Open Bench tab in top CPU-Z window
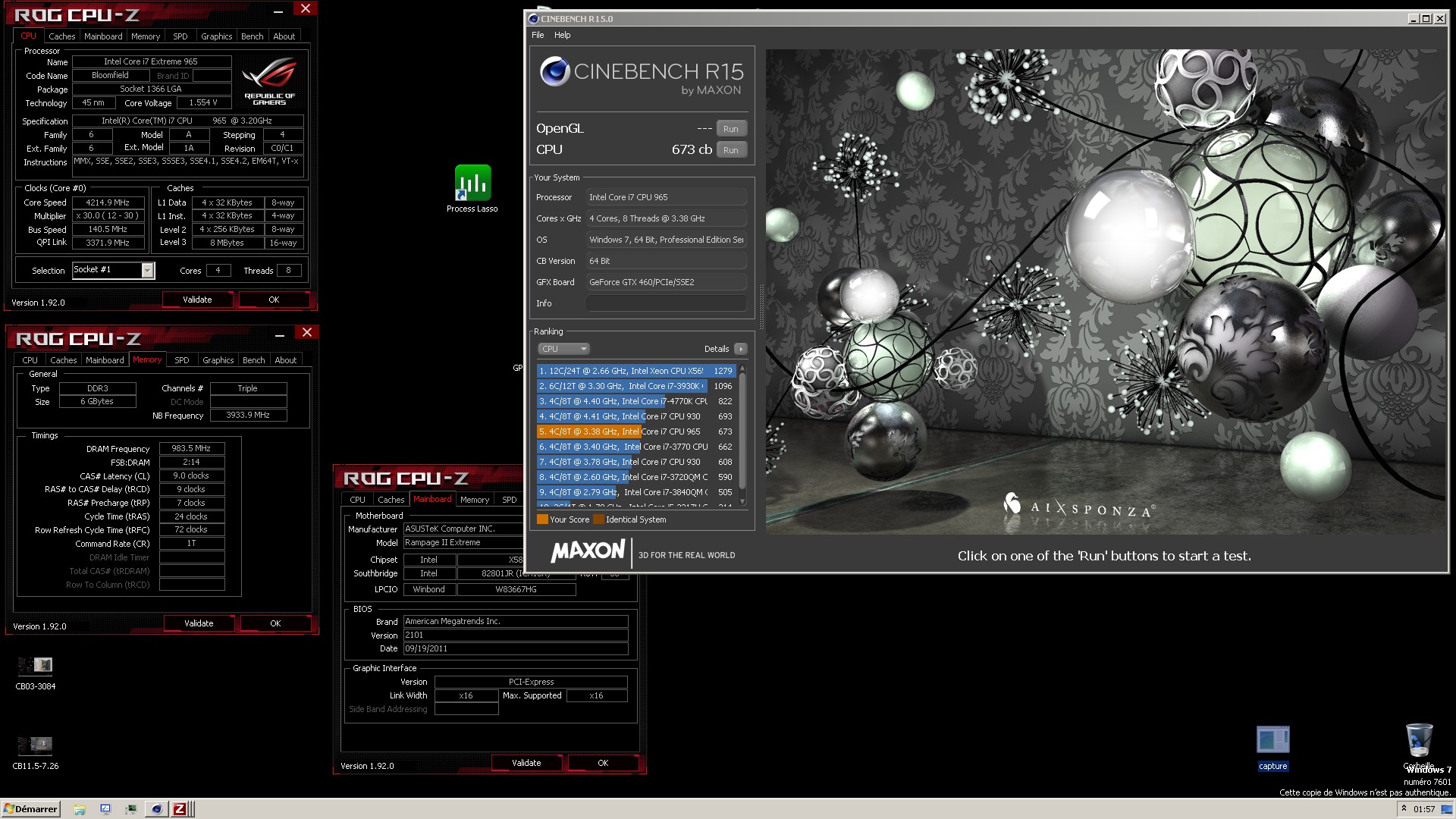 pos(253,36)
